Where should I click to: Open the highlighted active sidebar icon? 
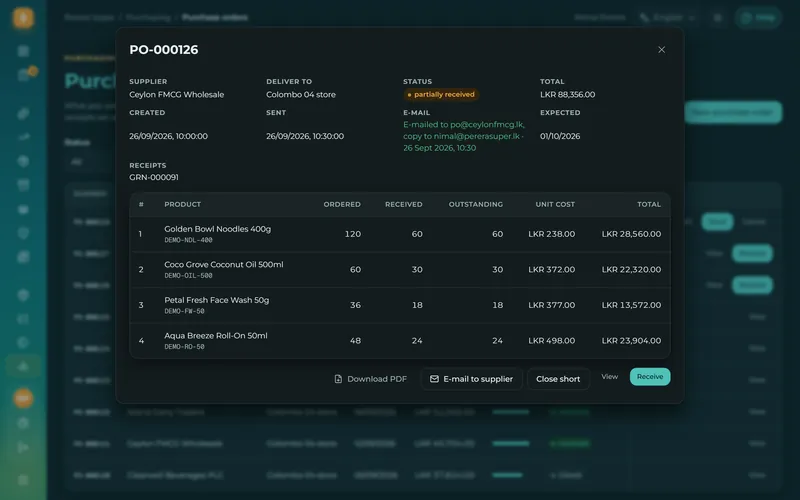[23, 366]
